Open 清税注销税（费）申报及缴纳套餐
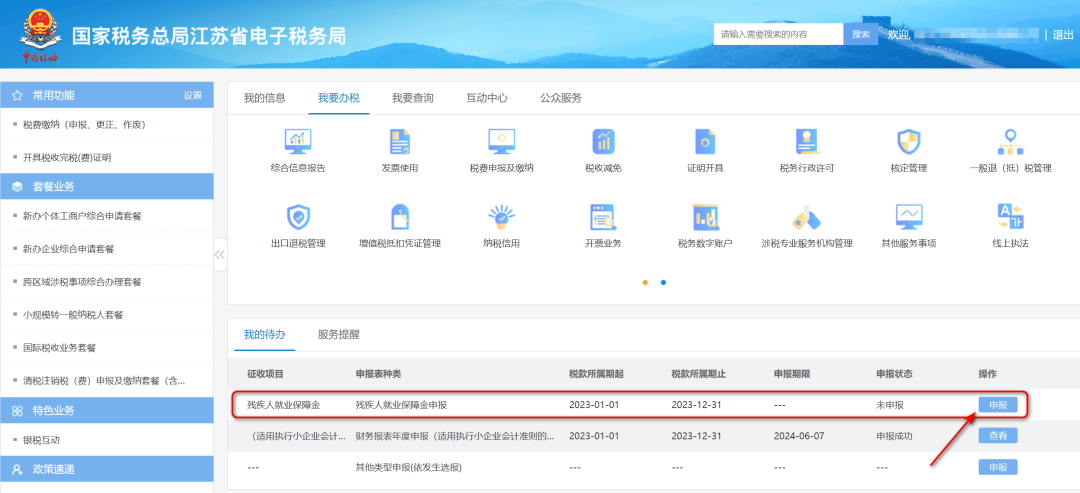This screenshot has height=493, width=1080. tap(104, 381)
